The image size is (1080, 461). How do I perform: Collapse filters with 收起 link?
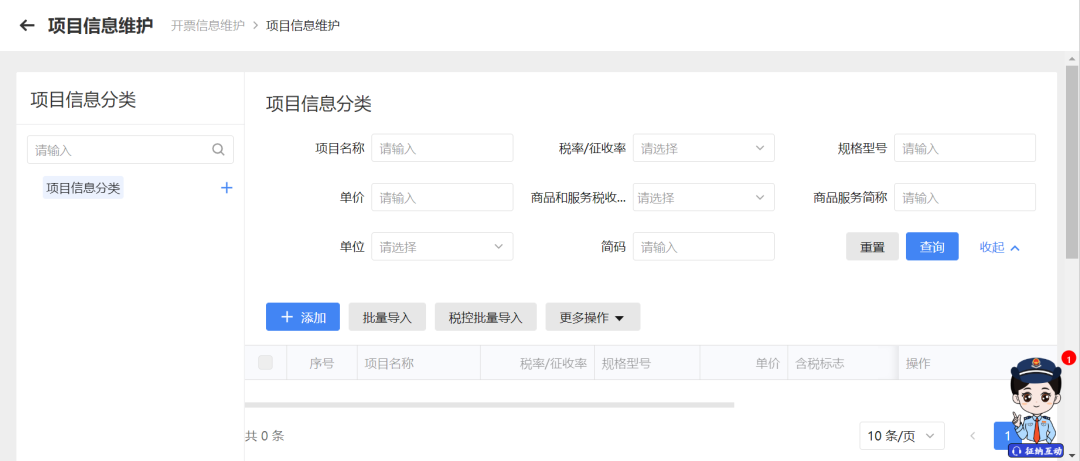tap(999, 247)
